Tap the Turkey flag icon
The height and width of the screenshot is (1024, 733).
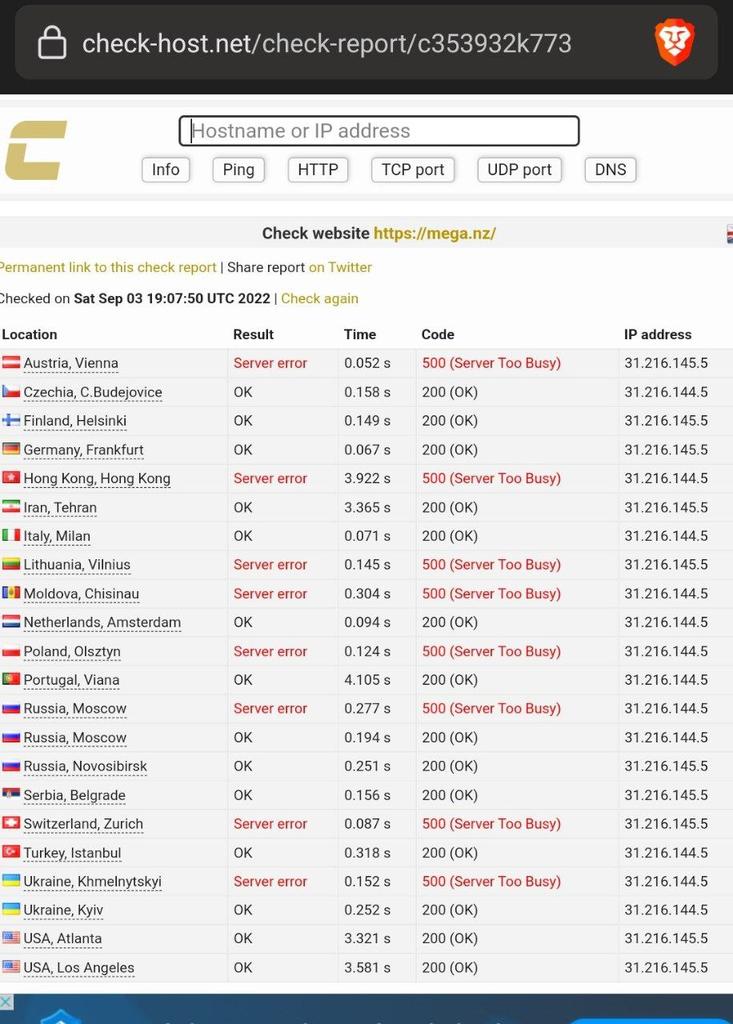point(11,852)
